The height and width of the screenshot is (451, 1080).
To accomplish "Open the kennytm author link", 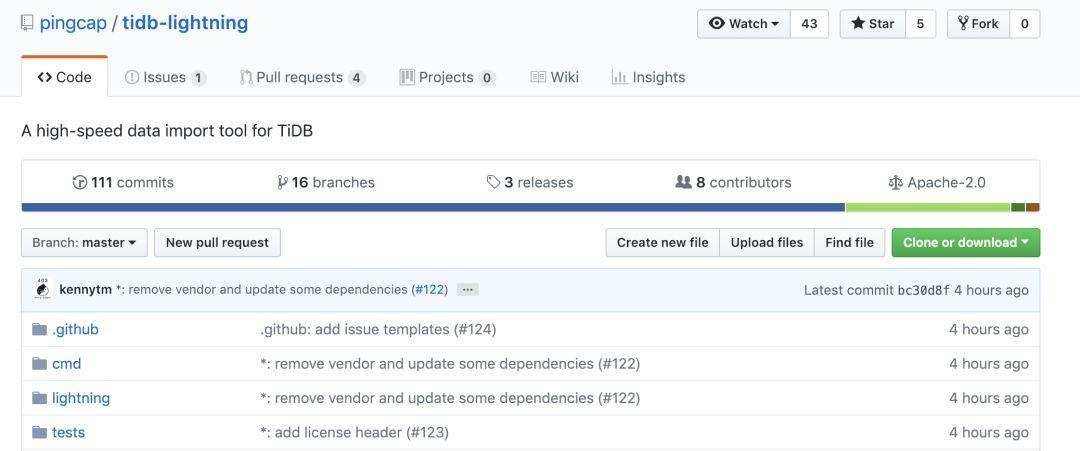I will point(85,289).
